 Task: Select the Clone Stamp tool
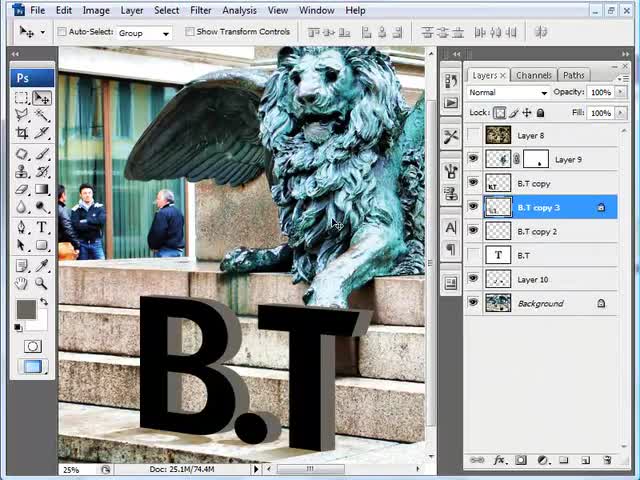(22, 172)
